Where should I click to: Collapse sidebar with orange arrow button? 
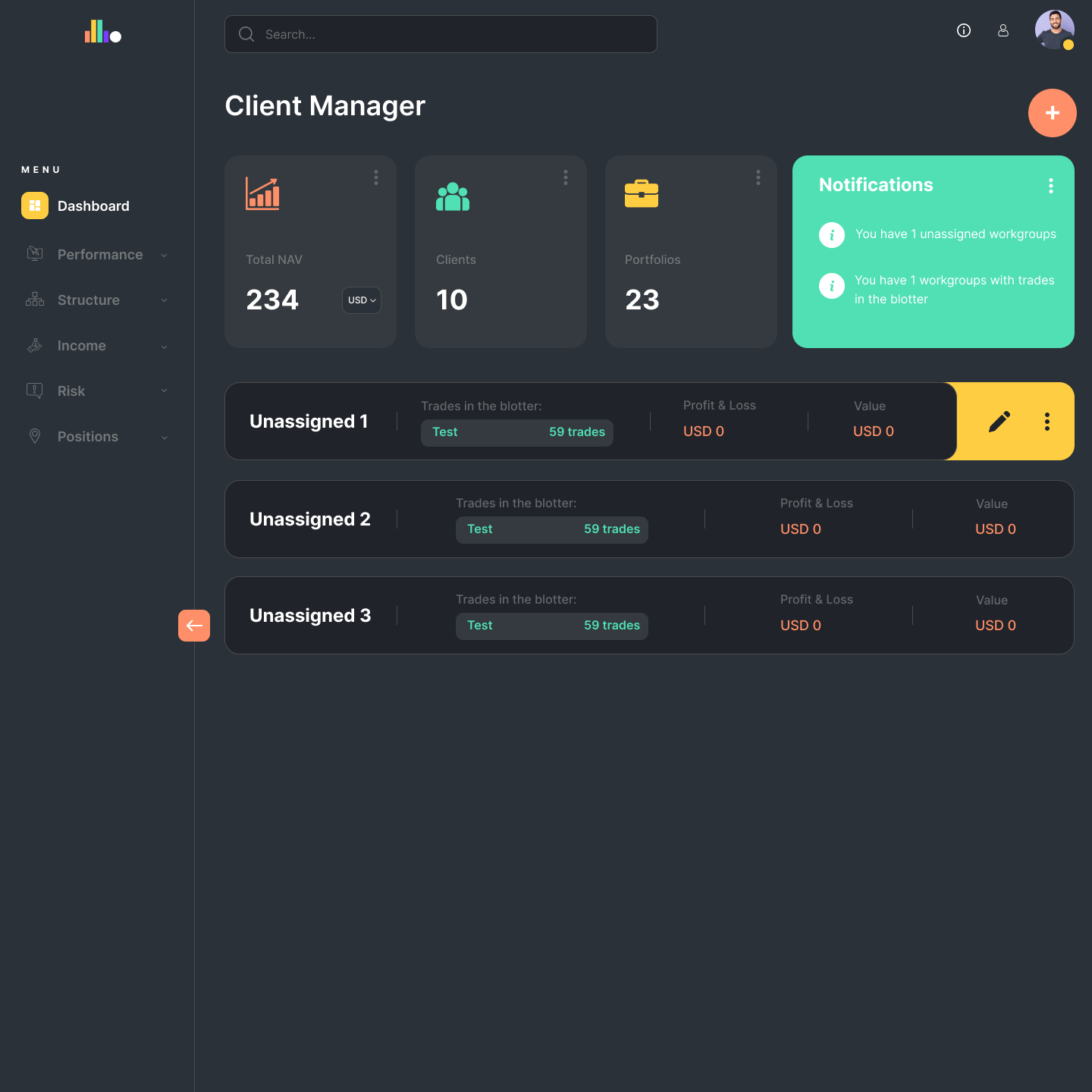[x=194, y=626]
